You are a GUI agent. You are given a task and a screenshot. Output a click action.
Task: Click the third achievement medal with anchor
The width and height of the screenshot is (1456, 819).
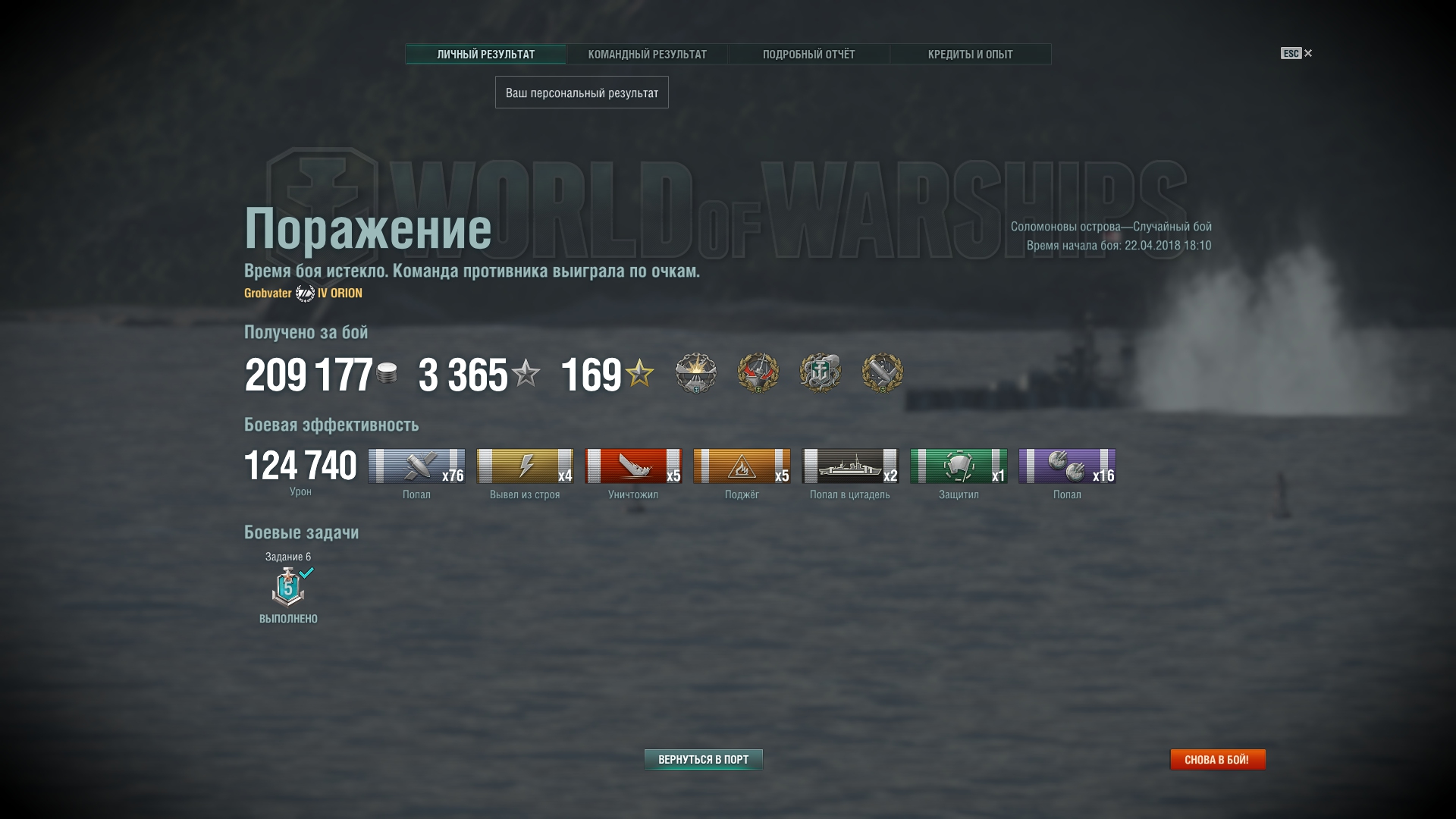click(820, 373)
